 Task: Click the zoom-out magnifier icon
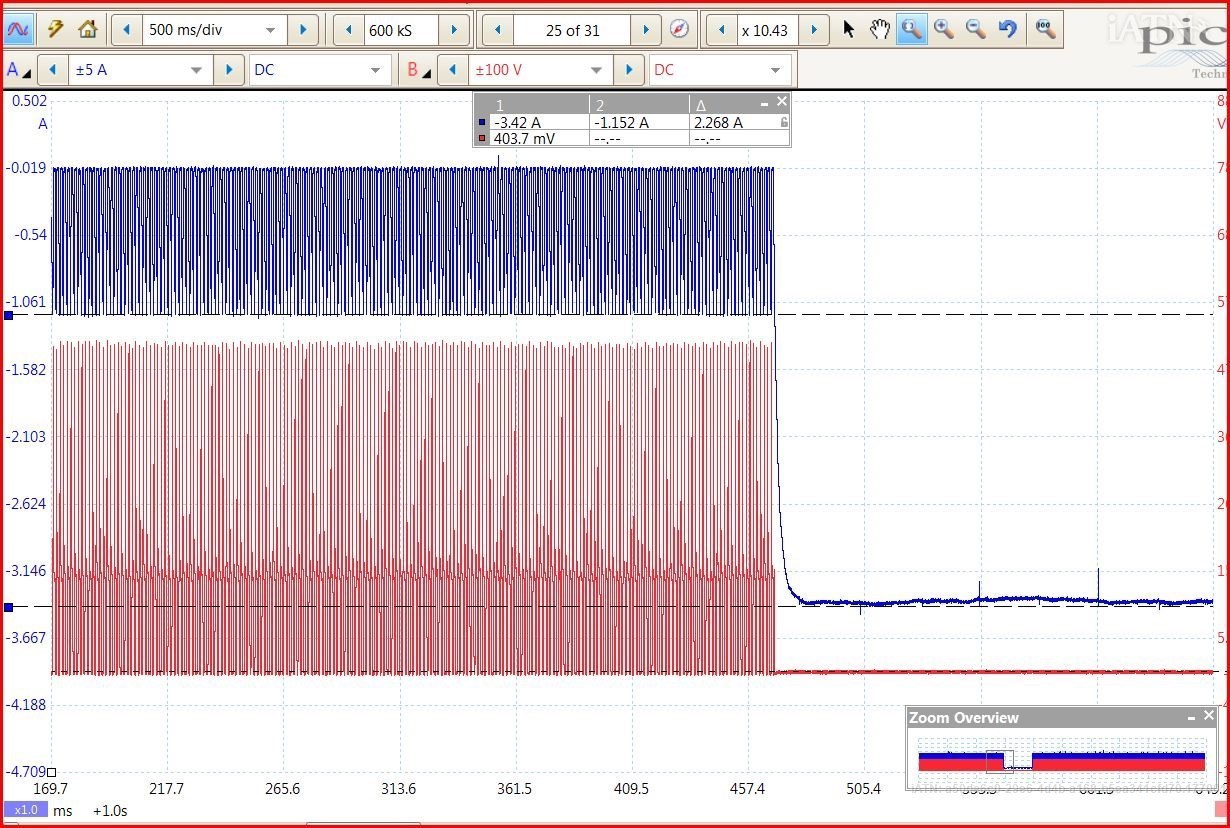click(975, 30)
